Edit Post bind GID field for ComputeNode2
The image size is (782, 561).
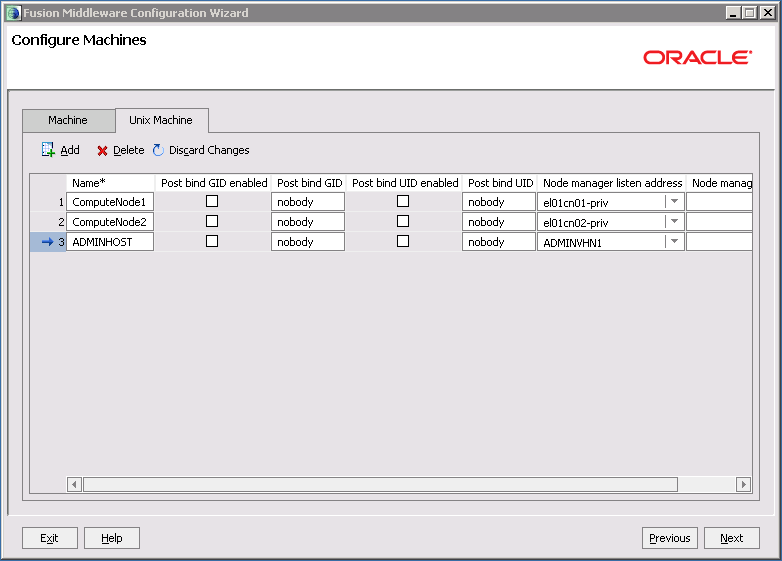[308, 222]
